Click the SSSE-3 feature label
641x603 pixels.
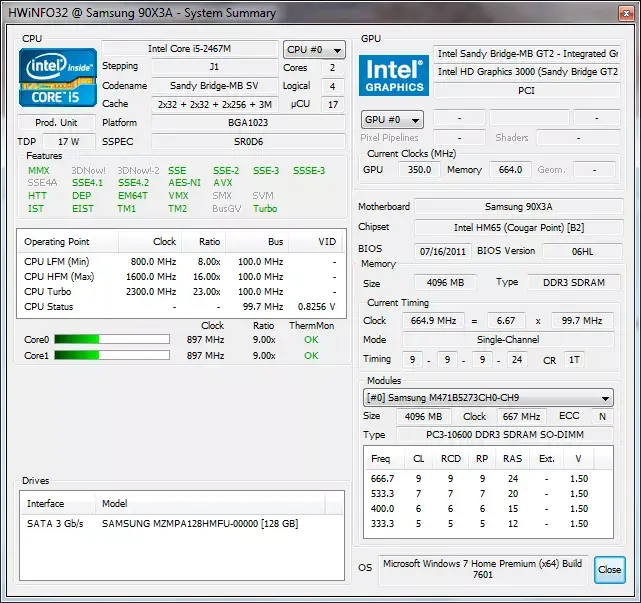[x=309, y=170]
